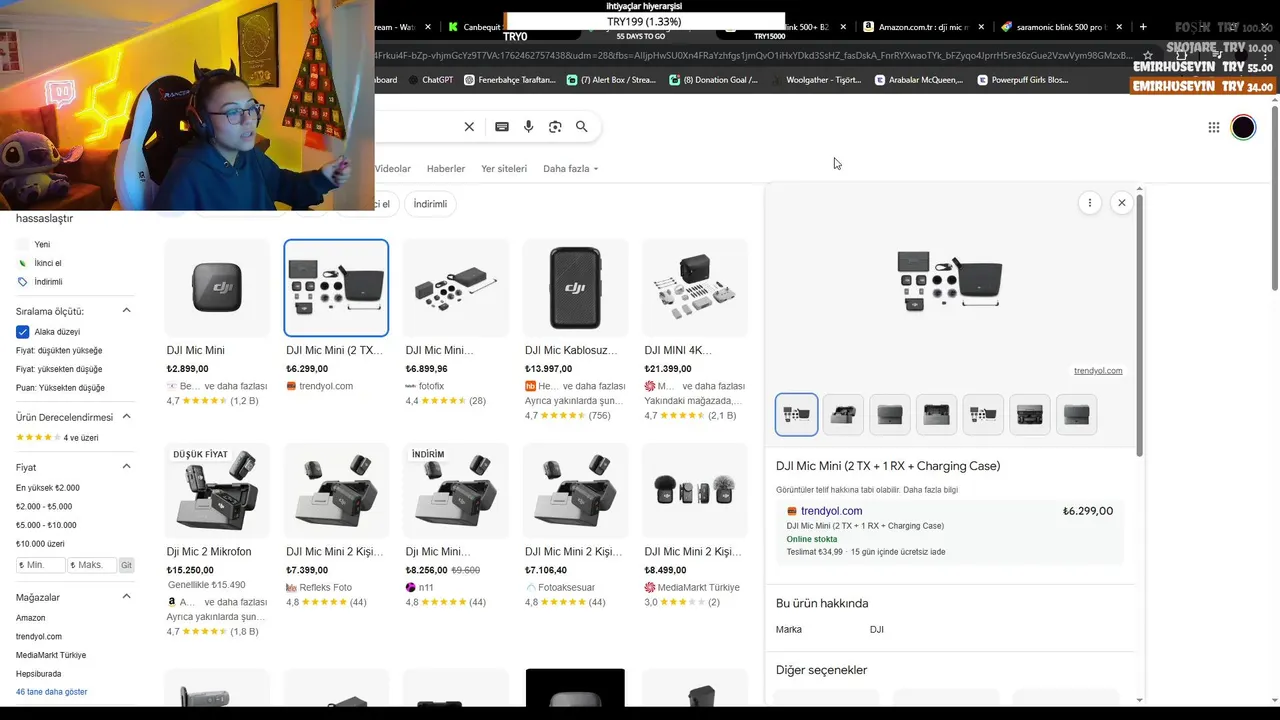Expand 46 tane daha göster stores

pos(52,692)
